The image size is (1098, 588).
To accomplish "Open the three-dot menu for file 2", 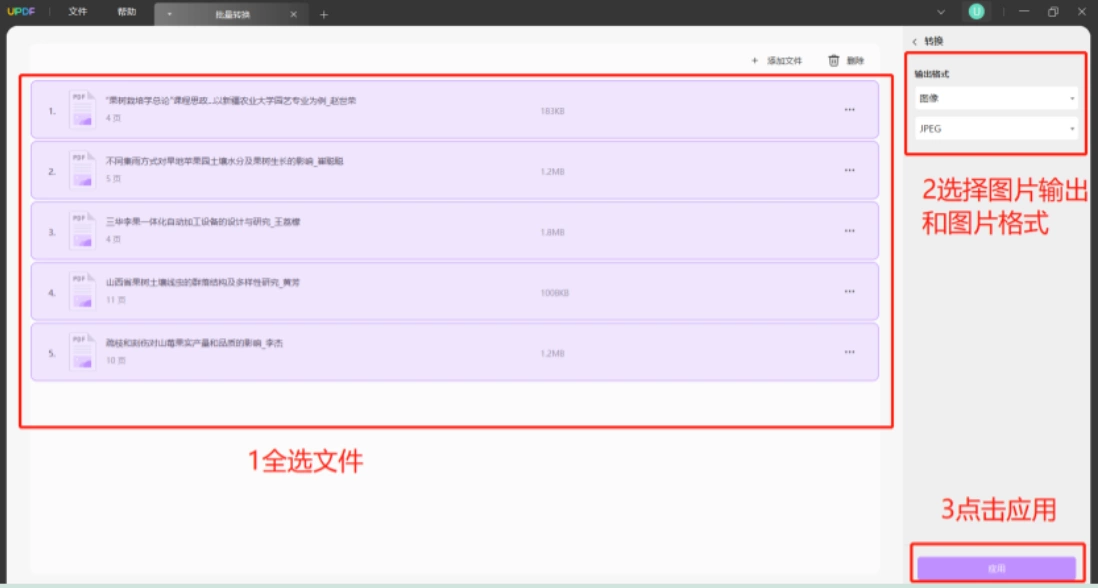I will (x=849, y=170).
